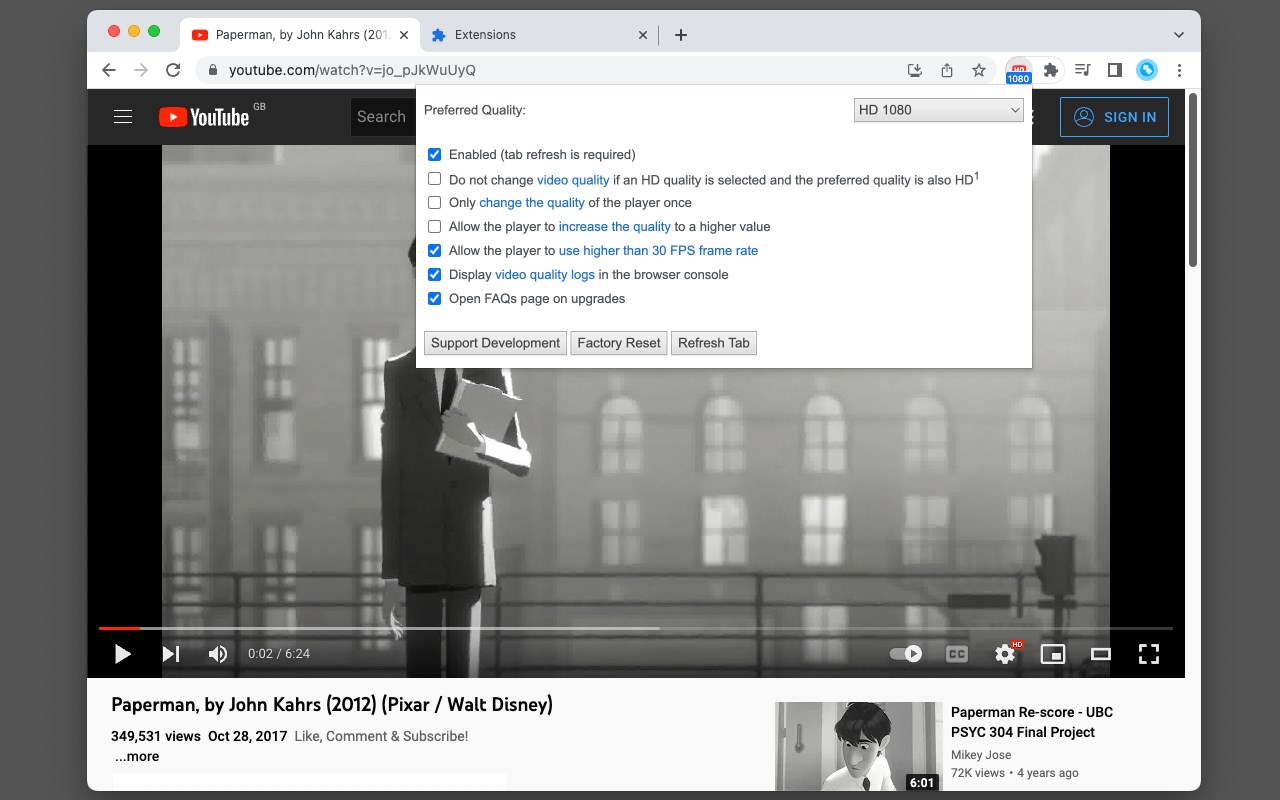Uncheck Display video quality logs checkbox
Image resolution: width=1280 pixels, height=800 pixels.
pos(434,275)
